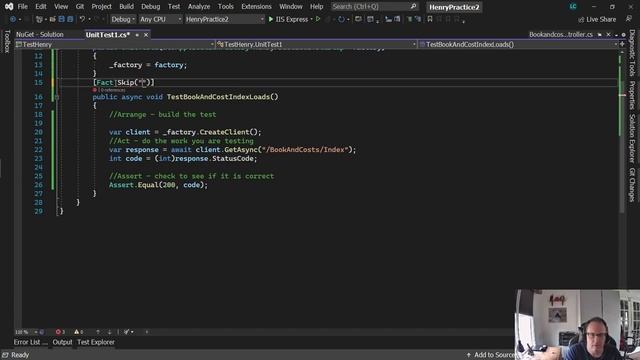Viewport: 640px width, 360px height.
Task: Click the bookmark icon in toolbar
Action: [x=430, y=19]
